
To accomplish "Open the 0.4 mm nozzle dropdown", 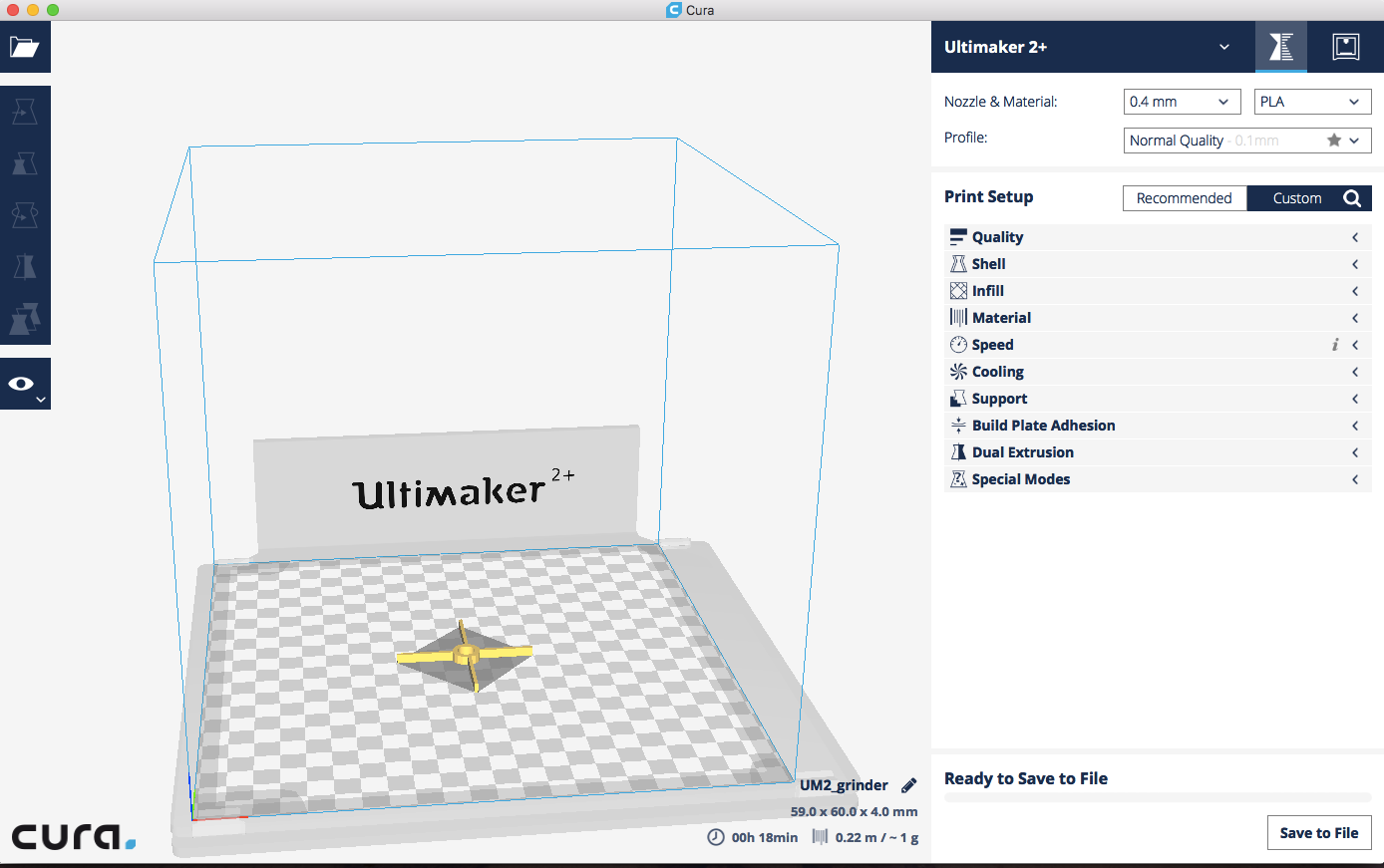I will click(x=1182, y=102).
